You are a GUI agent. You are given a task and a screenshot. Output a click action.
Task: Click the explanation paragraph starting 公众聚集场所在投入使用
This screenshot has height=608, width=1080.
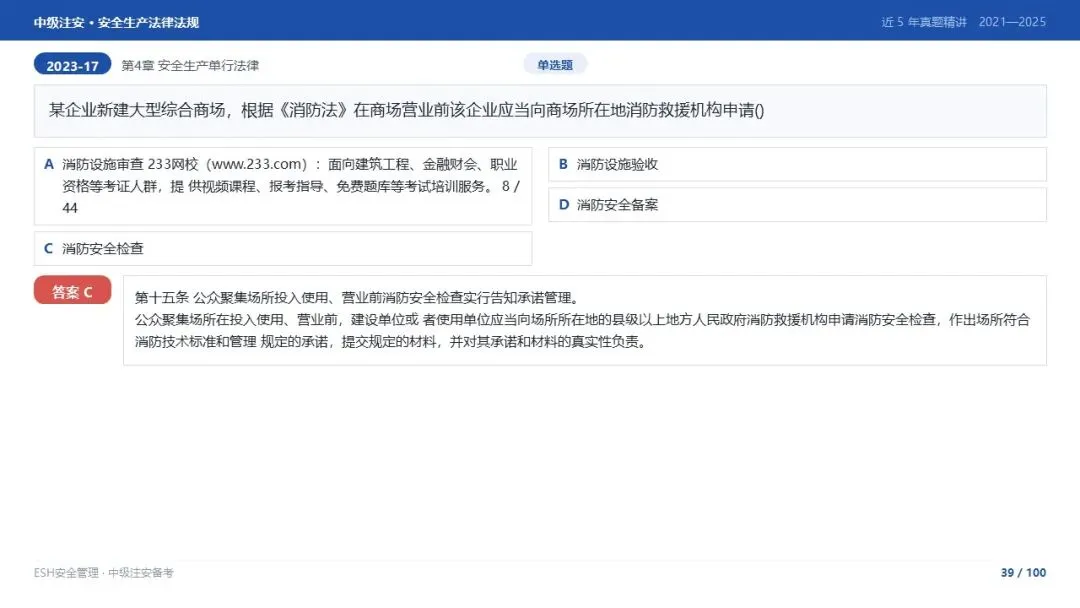tap(582, 331)
